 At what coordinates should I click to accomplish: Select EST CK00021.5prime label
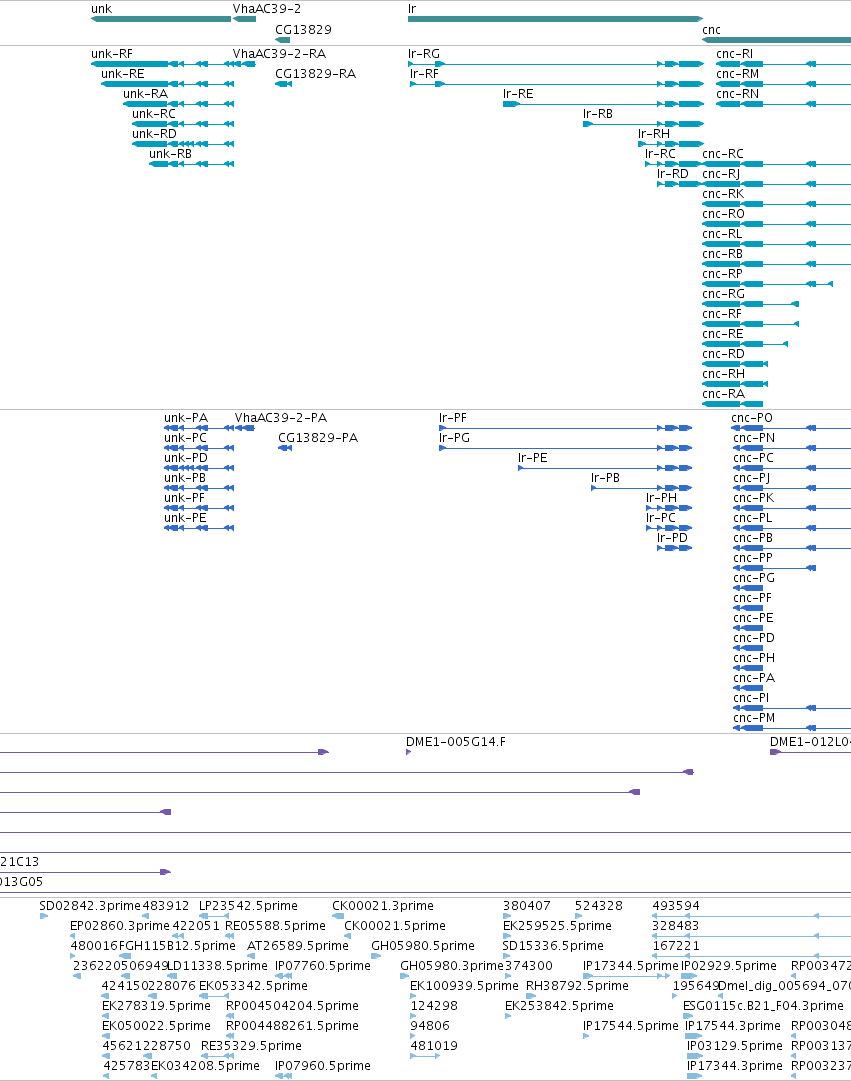click(395, 926)
